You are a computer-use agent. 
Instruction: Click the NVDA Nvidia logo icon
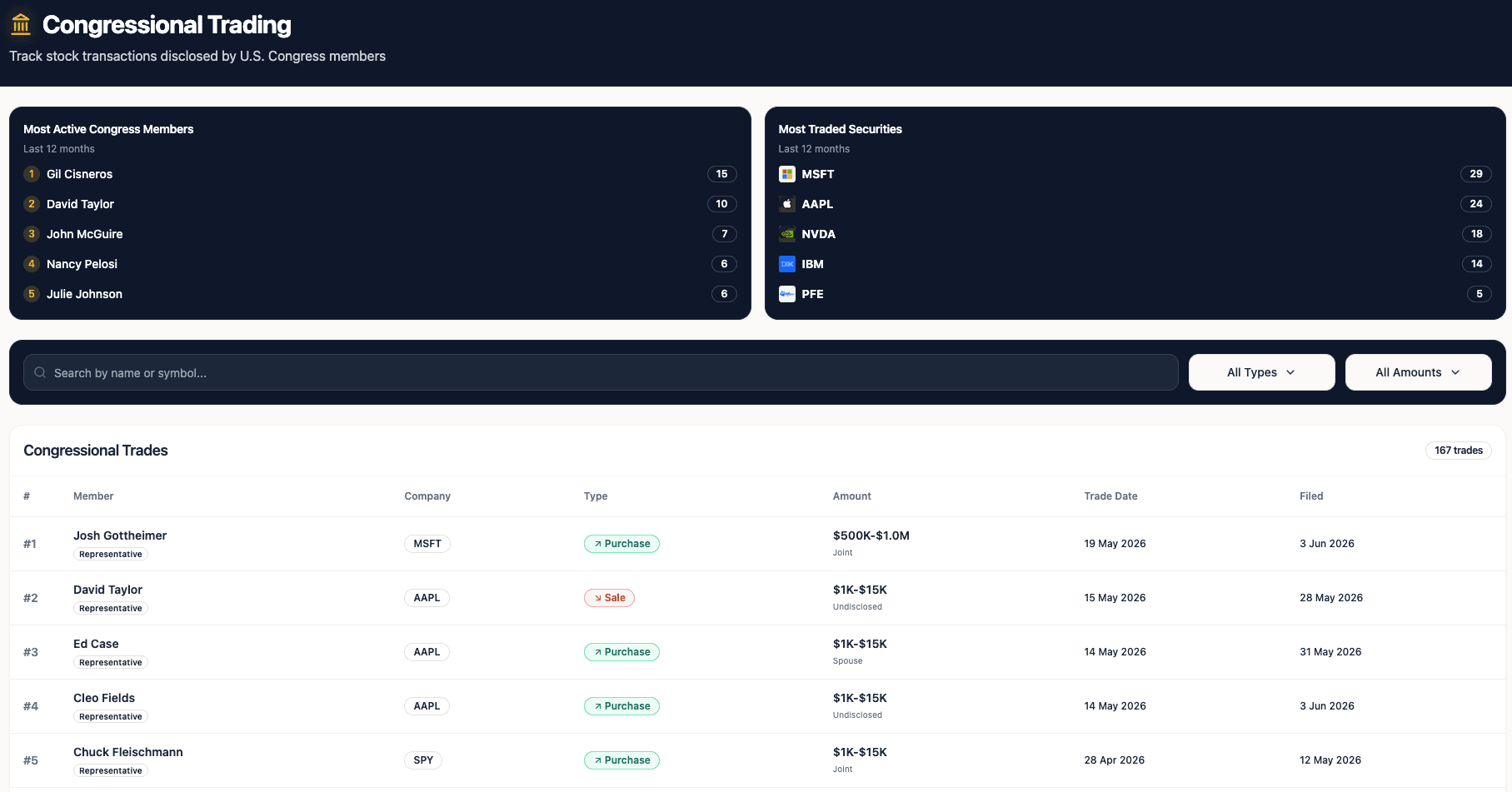coord(786,234)
